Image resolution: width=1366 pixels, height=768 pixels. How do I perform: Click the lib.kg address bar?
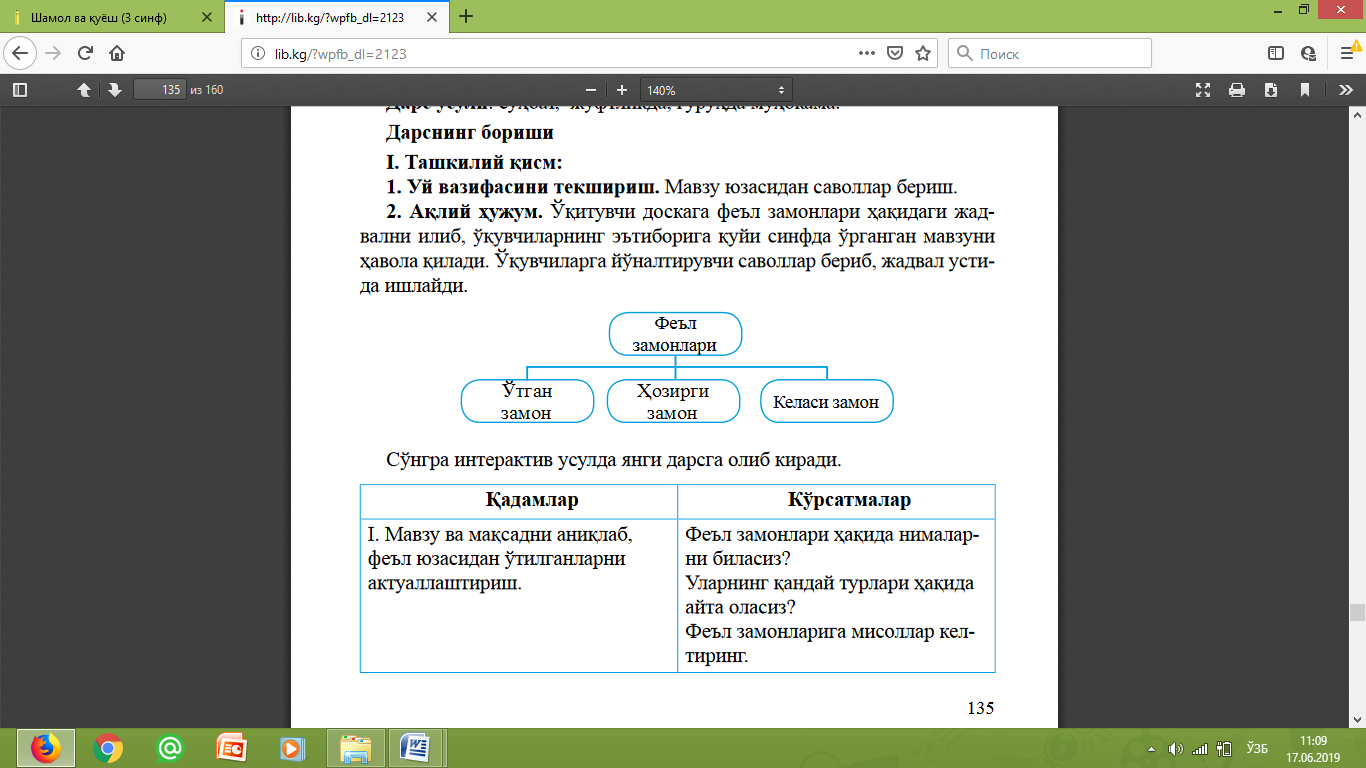pyautogui.click(x=560, y=54)
